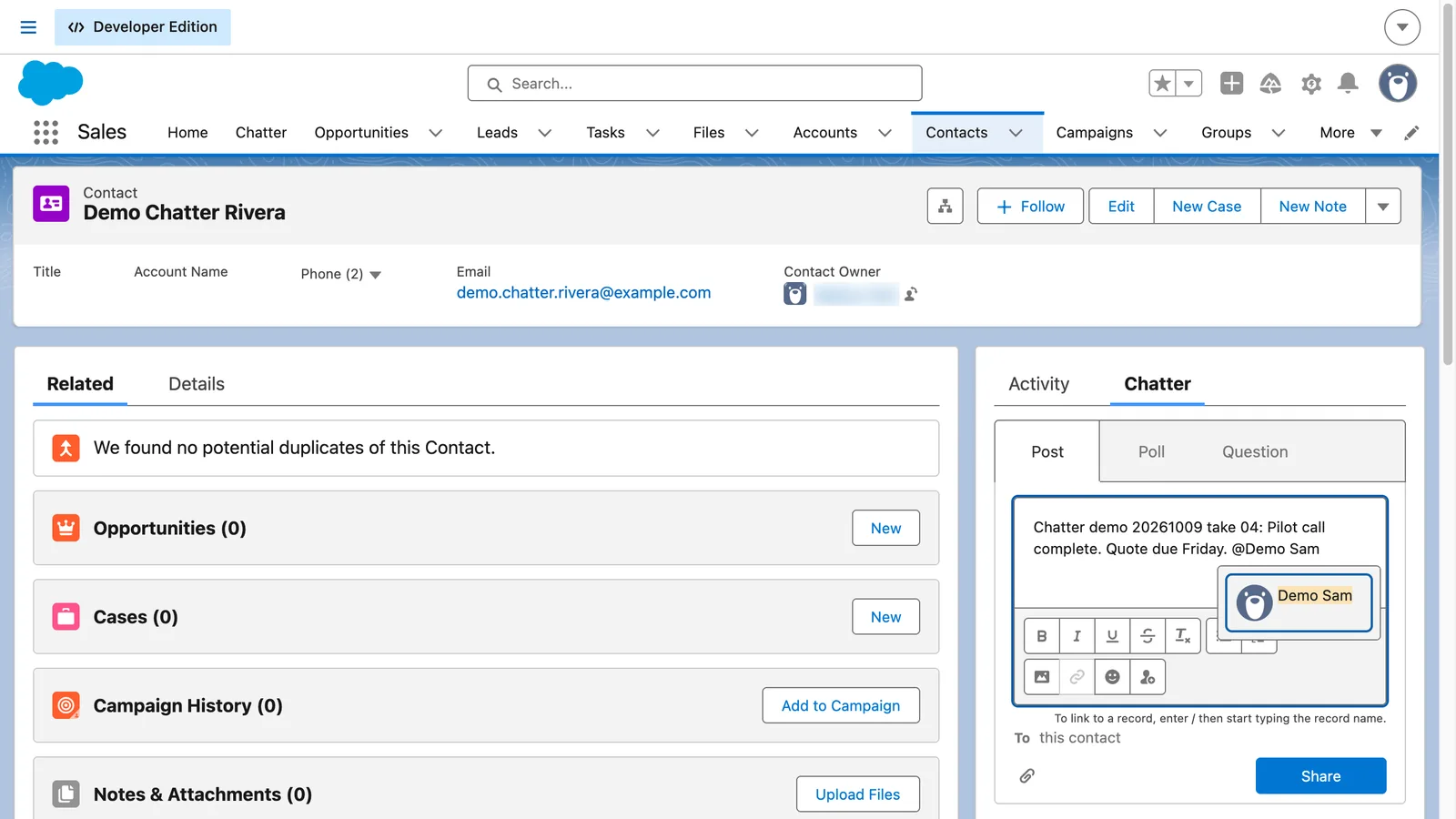This screenshot has width=1456, height=819.
Task: Open the hamburger menu at top left
Action: tap(28, 27)
